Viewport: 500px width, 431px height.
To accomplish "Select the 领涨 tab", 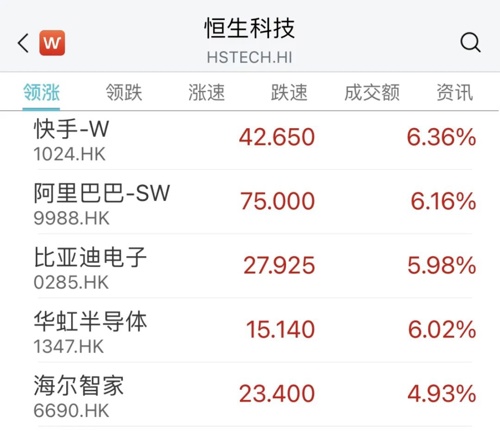I will [x=41, y=92].
